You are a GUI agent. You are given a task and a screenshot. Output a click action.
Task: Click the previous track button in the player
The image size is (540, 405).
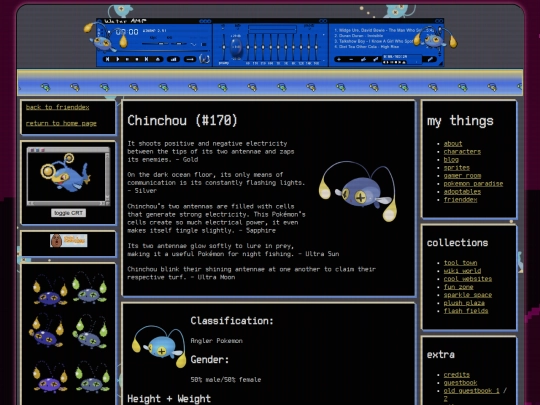pos(107,59)
